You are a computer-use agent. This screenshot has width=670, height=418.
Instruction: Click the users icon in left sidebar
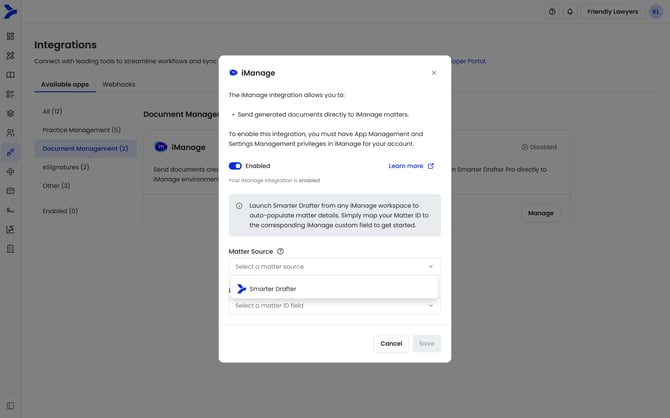(11, 132)
